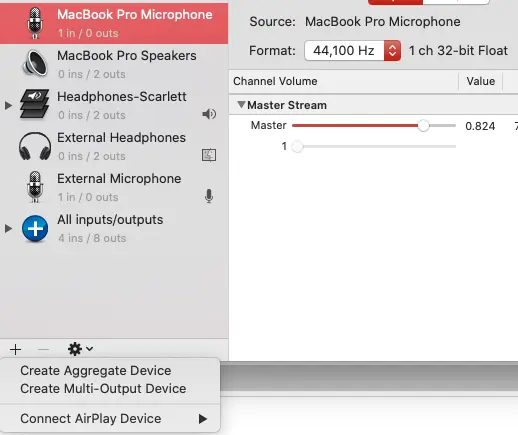Click the Master volume slider handle
The width and height of the screenshot is (518, 435).
(x=423, y=126)
